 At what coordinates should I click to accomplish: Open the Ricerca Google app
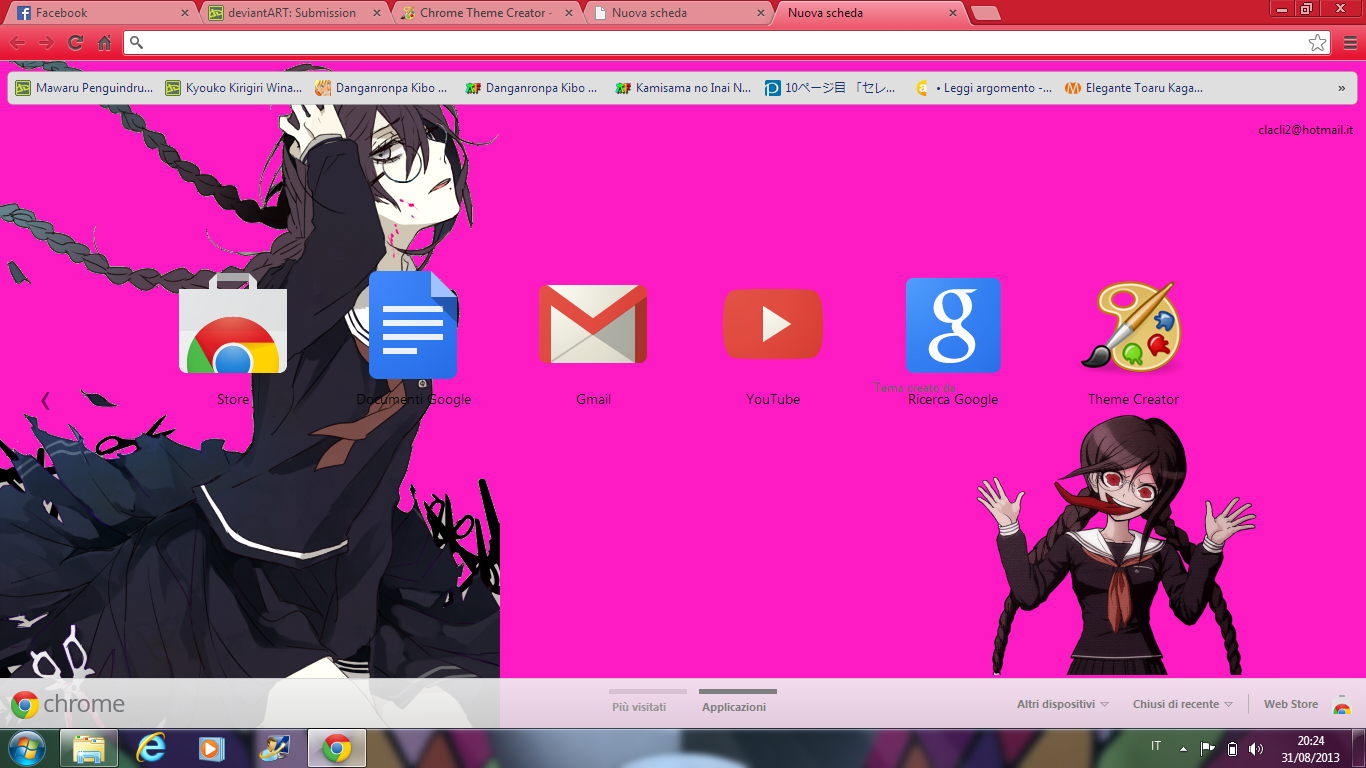[x=953, y=324]
